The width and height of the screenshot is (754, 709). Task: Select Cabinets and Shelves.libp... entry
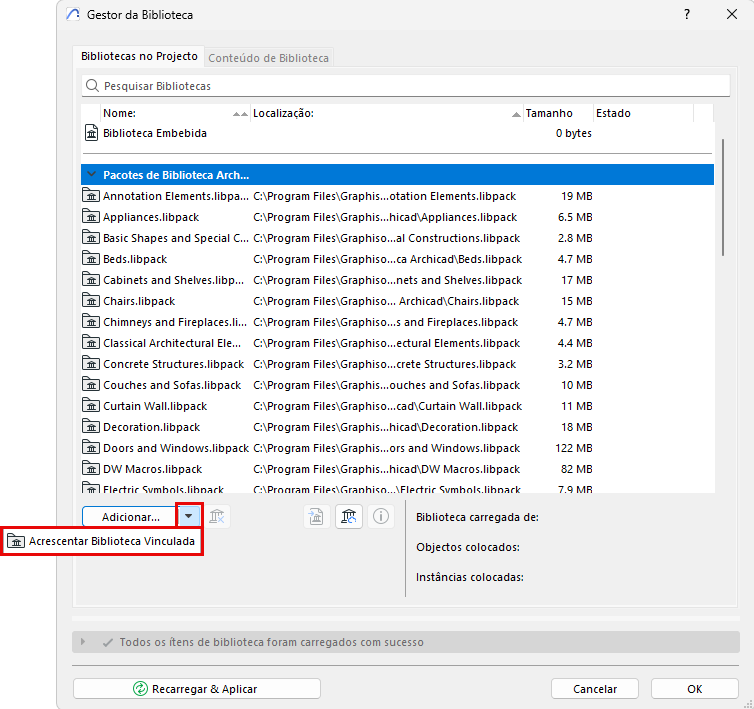[x=397, y=280]
